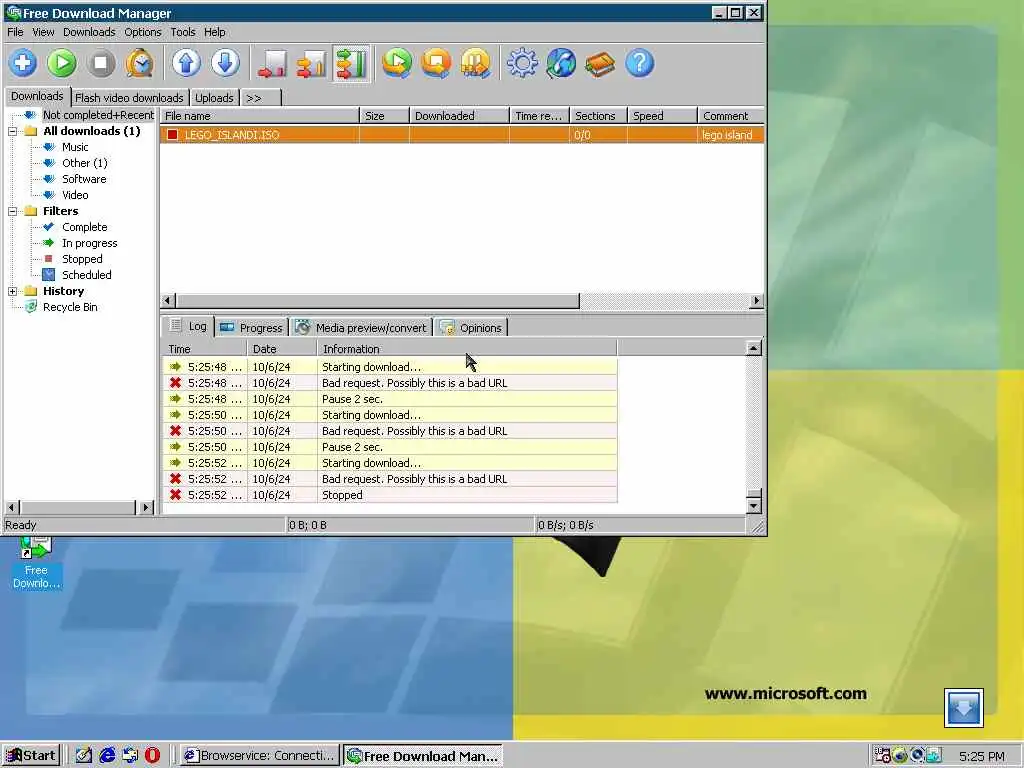The height and width of the screenshot is (768, 1024).
Task: Open the Media preview/convert tab
Action: click(362, 328)
